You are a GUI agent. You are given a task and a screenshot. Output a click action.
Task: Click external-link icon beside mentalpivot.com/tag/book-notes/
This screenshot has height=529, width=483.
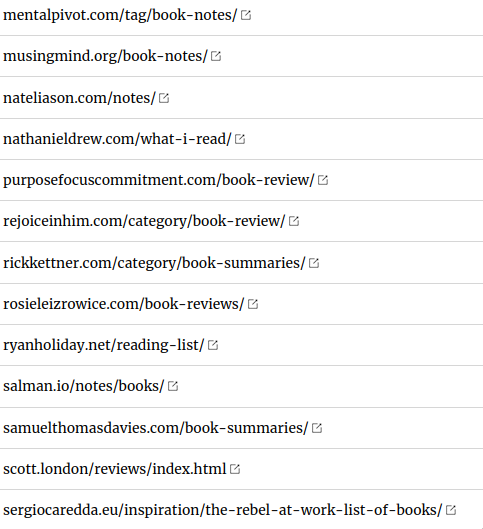click(x=246, y=15)
